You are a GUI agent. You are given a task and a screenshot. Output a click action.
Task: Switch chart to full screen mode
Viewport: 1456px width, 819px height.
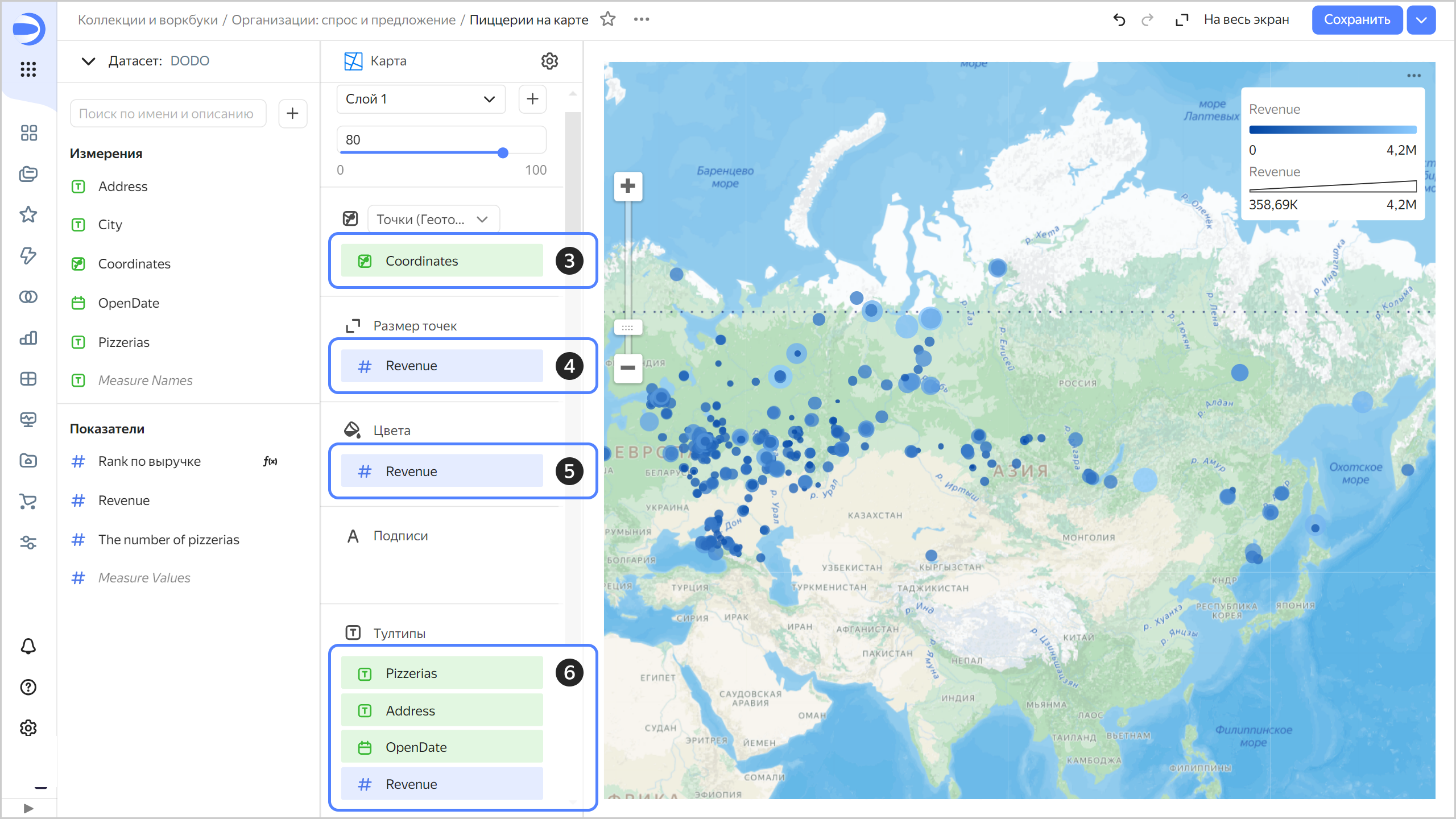click(1233, 20)
